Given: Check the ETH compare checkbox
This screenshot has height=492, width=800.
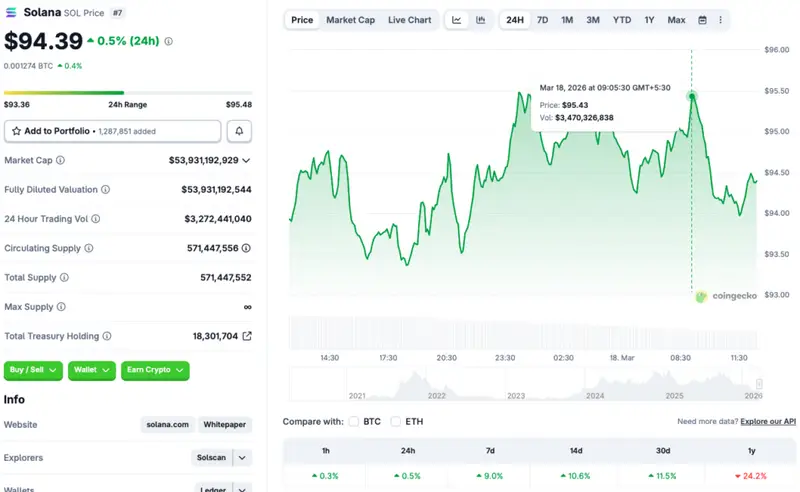Looking at the screenshot, I should [395, 422].
